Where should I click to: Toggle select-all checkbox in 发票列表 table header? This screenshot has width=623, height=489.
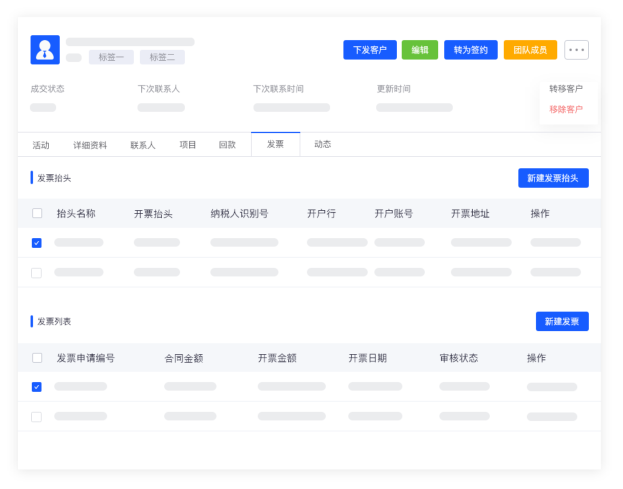pos(37,358)
